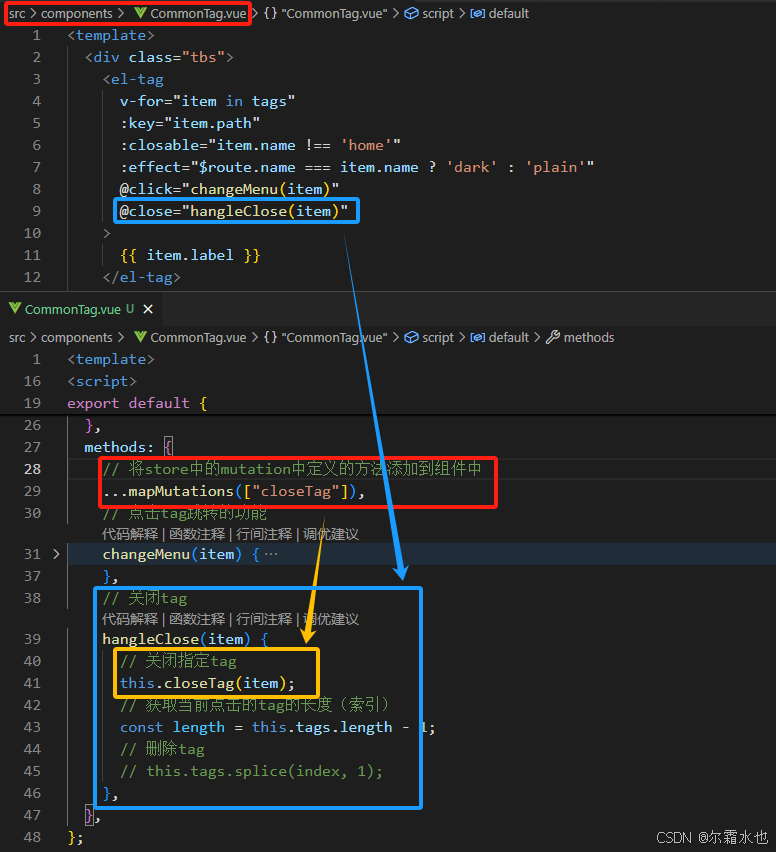Click the @close="hangleClose(item)" attribute

coord(234,211)
